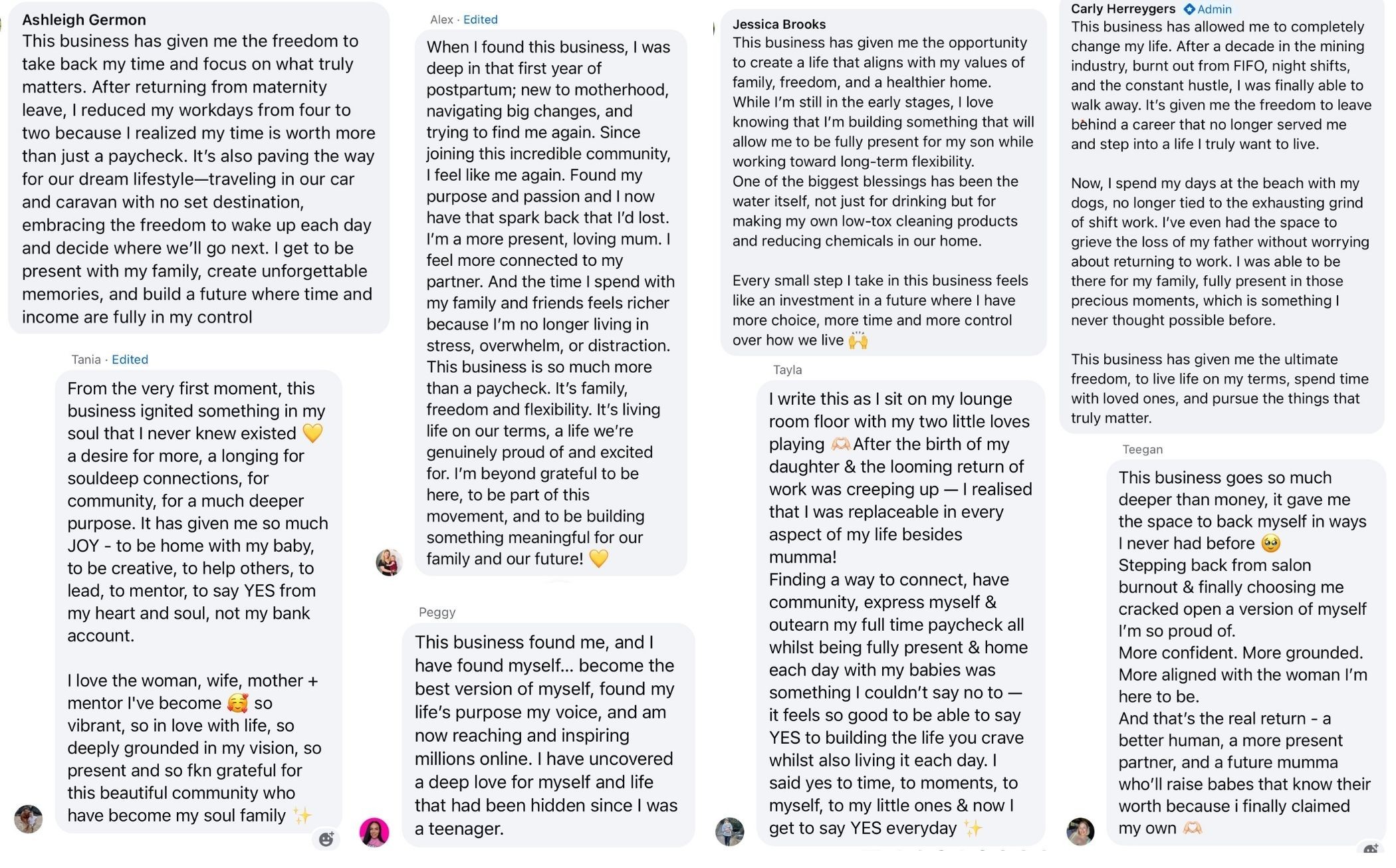
Task: View edit history on Alex's message
Action: tap(480, 19)
